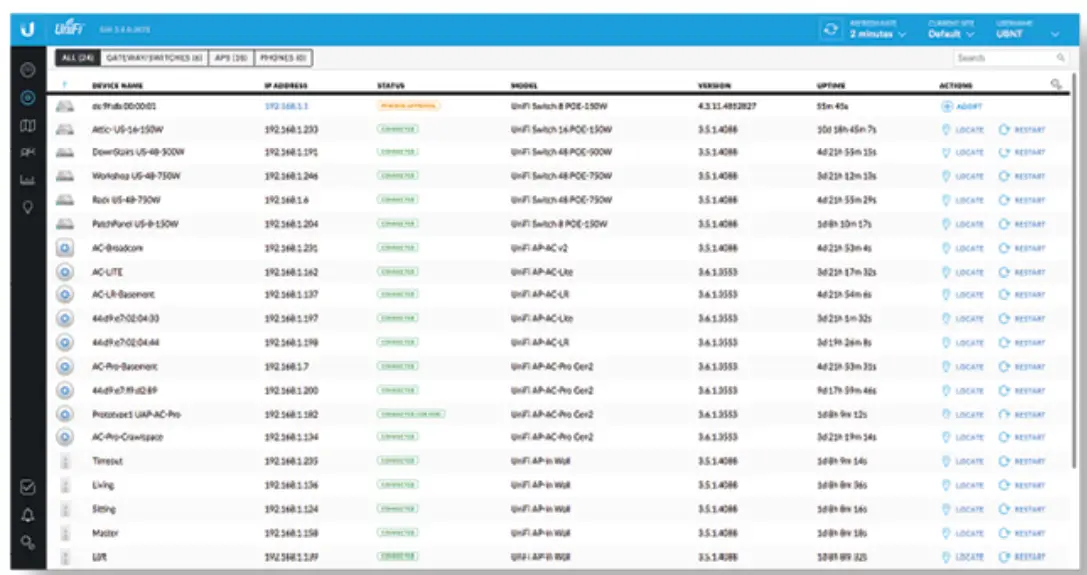Locate the Sitting in-wall AP
1087x575 pixels.
pyautogui.click(x=963, y=509)
